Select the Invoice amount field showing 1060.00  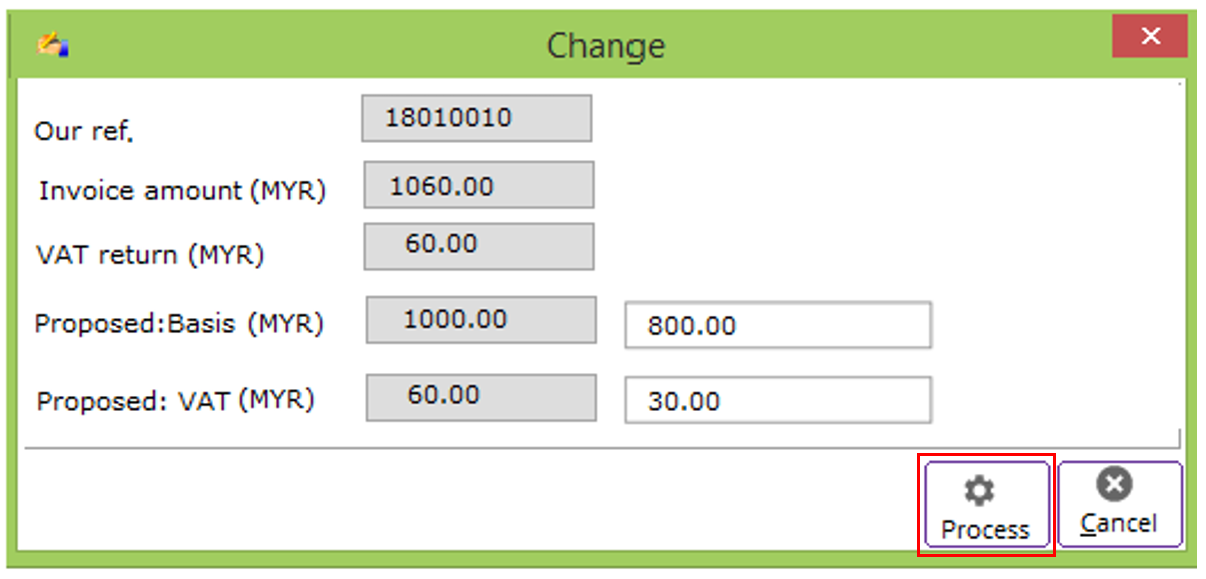click(478, 185)
